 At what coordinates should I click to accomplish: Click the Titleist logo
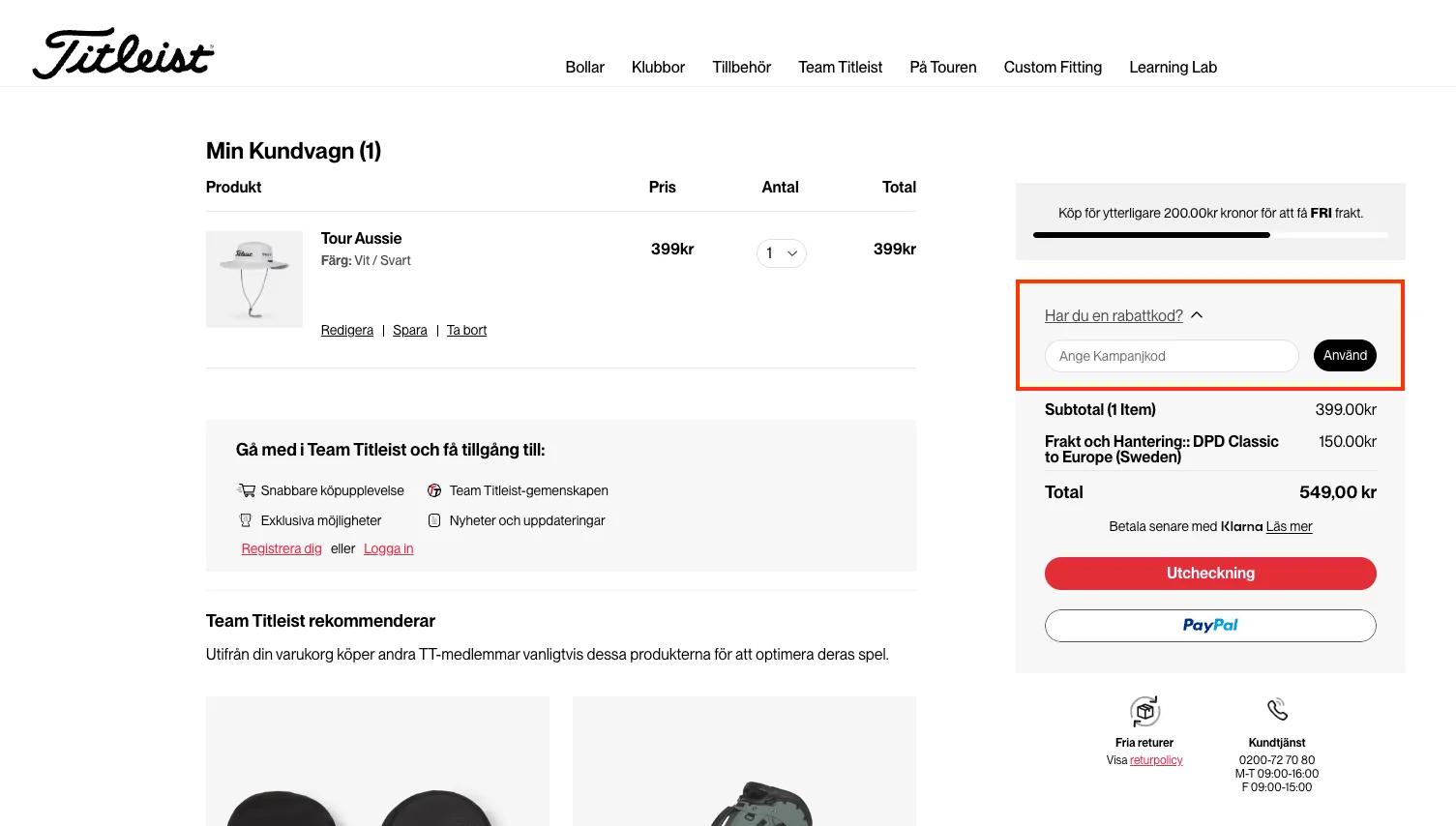pos(121,53)
